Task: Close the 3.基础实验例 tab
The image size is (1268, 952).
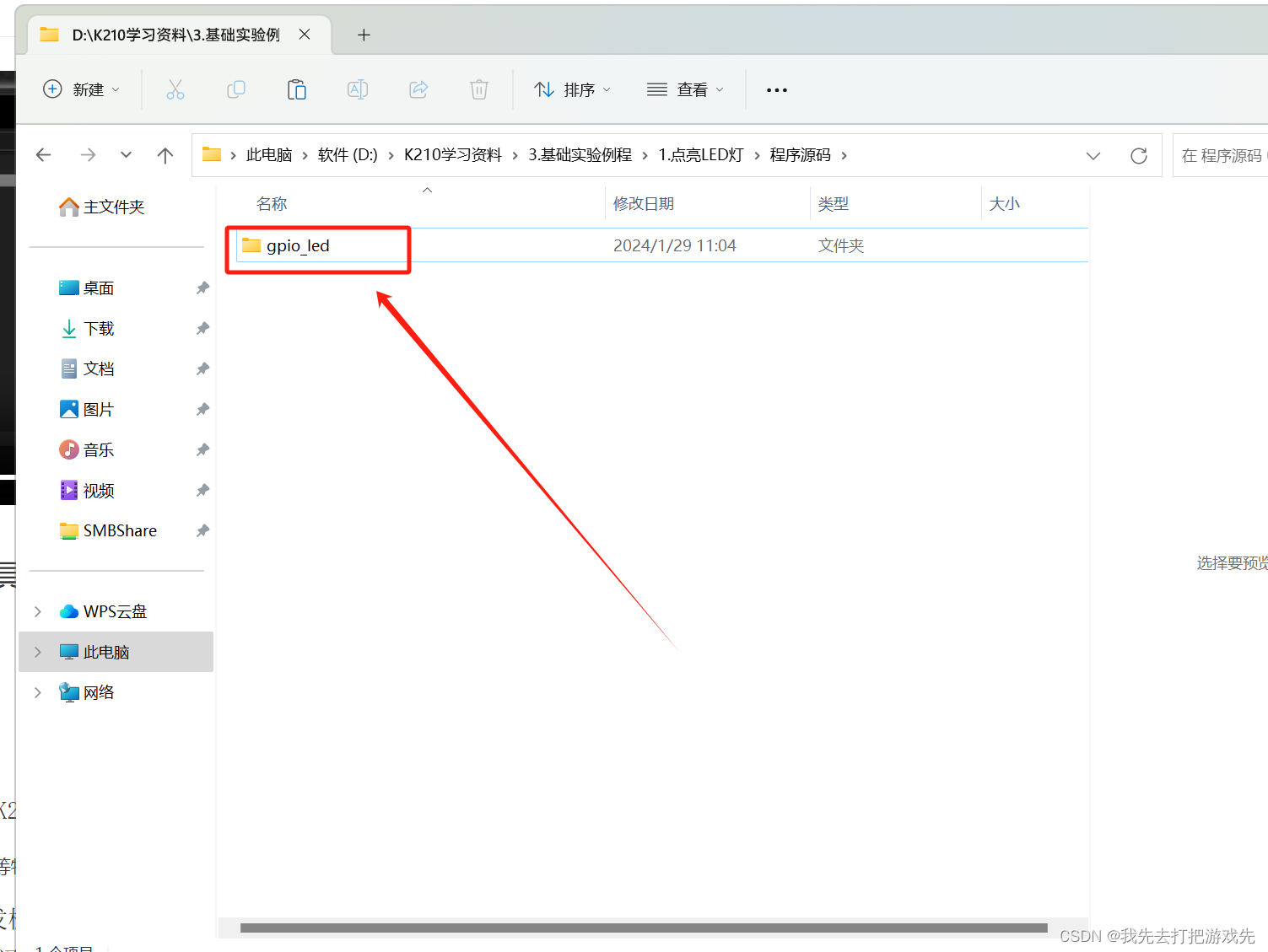Action: 305,35
